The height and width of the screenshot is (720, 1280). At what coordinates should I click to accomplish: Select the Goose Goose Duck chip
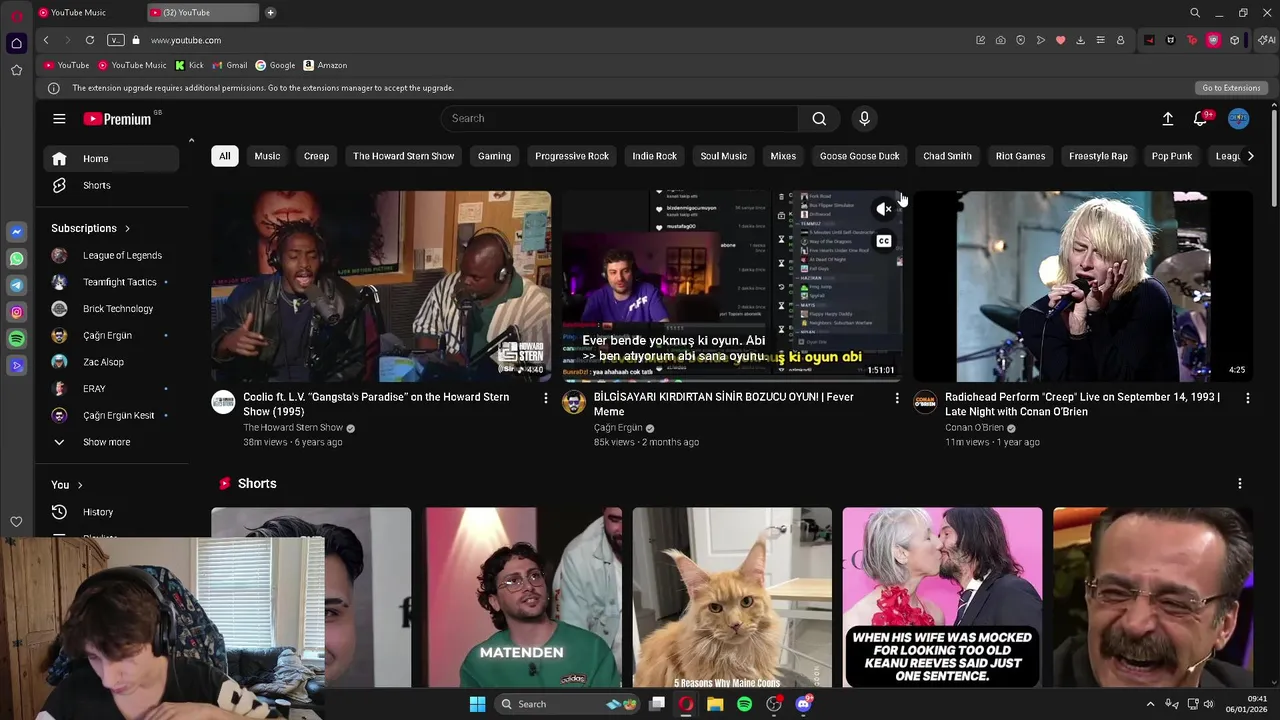(860, 156)
